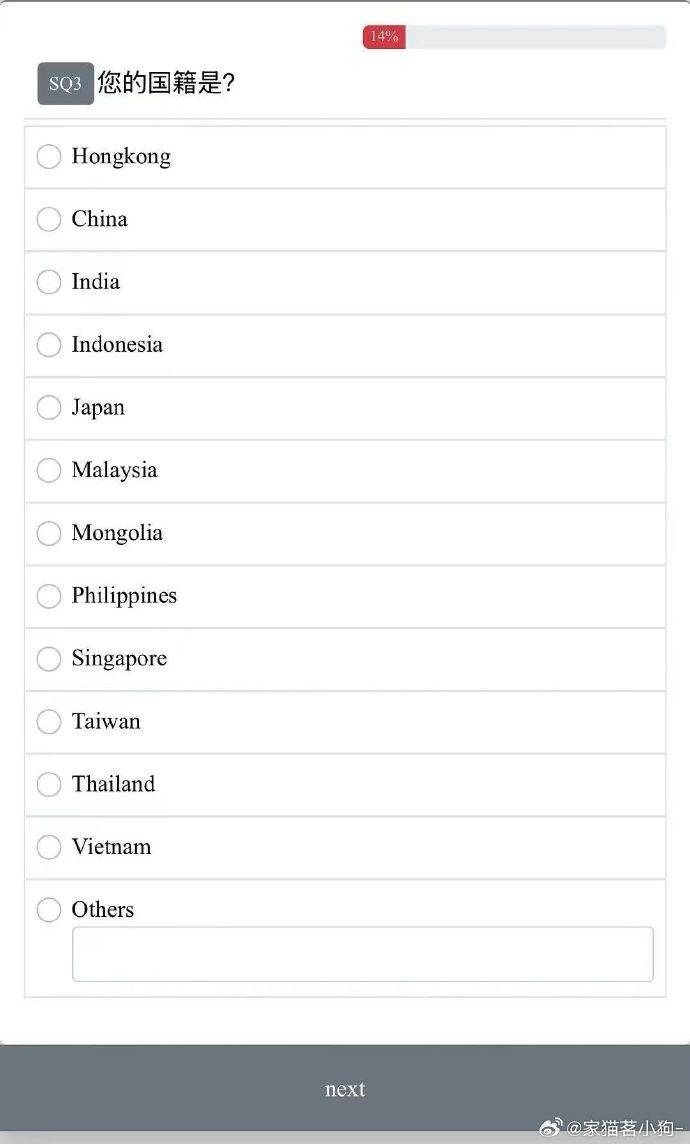Click the 14% progress bar
The height and width of the screenshot is (1144, 690).
pos(514,37)
